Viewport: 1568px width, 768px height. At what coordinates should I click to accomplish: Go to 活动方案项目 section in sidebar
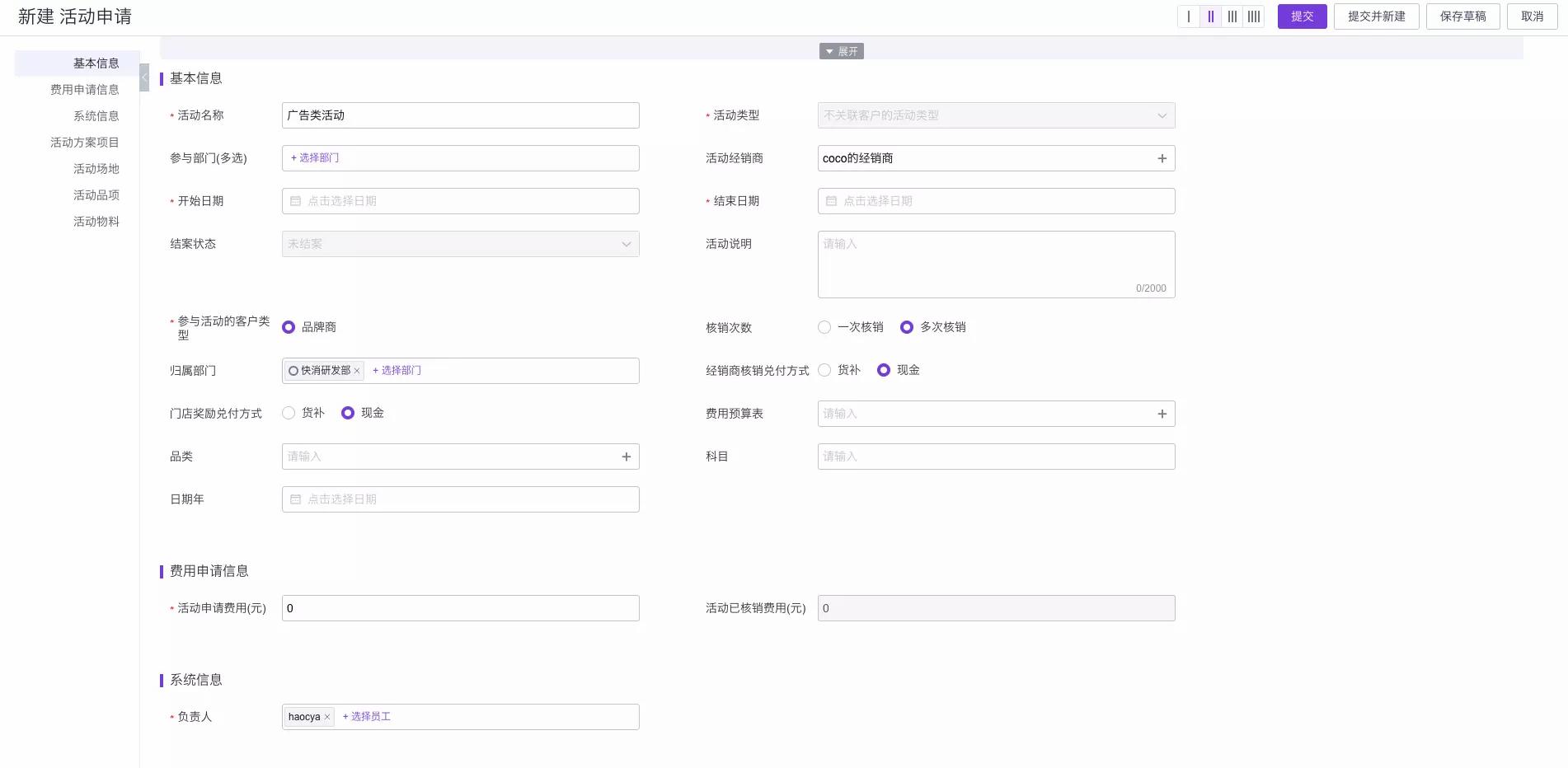coord(84,143)
